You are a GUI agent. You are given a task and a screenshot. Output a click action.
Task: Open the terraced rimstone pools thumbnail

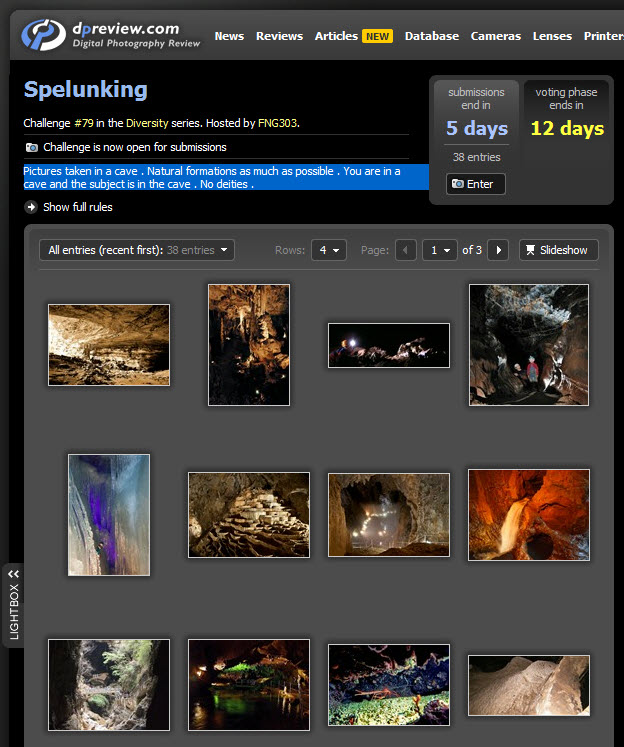click(x=249, y=515)
